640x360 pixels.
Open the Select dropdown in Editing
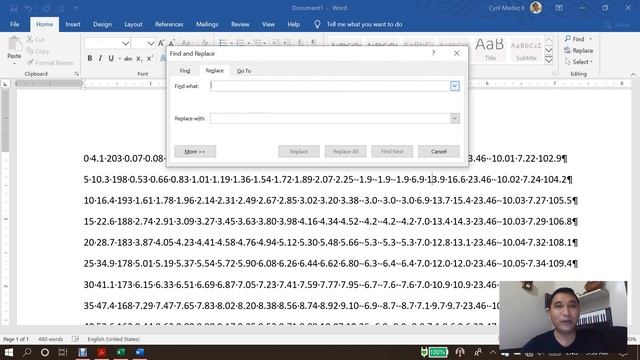click(579, 62)
